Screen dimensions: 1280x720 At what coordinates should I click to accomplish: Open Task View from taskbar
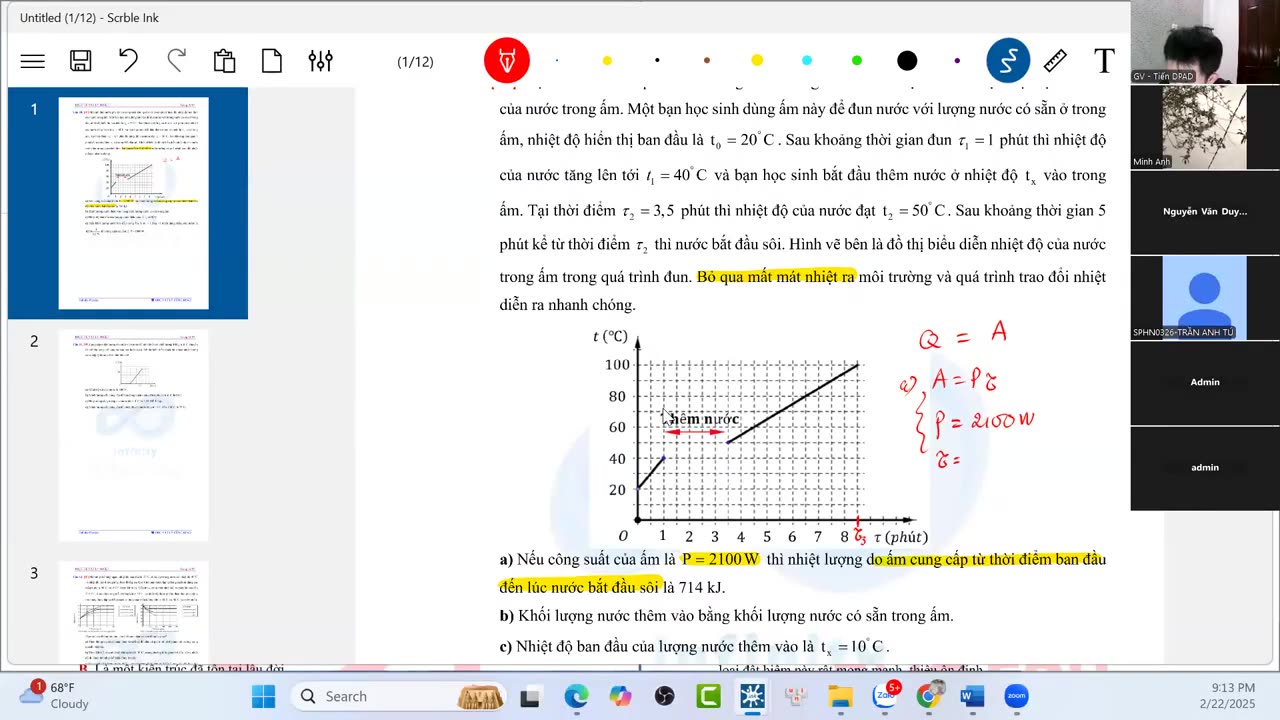coord(530,696)
